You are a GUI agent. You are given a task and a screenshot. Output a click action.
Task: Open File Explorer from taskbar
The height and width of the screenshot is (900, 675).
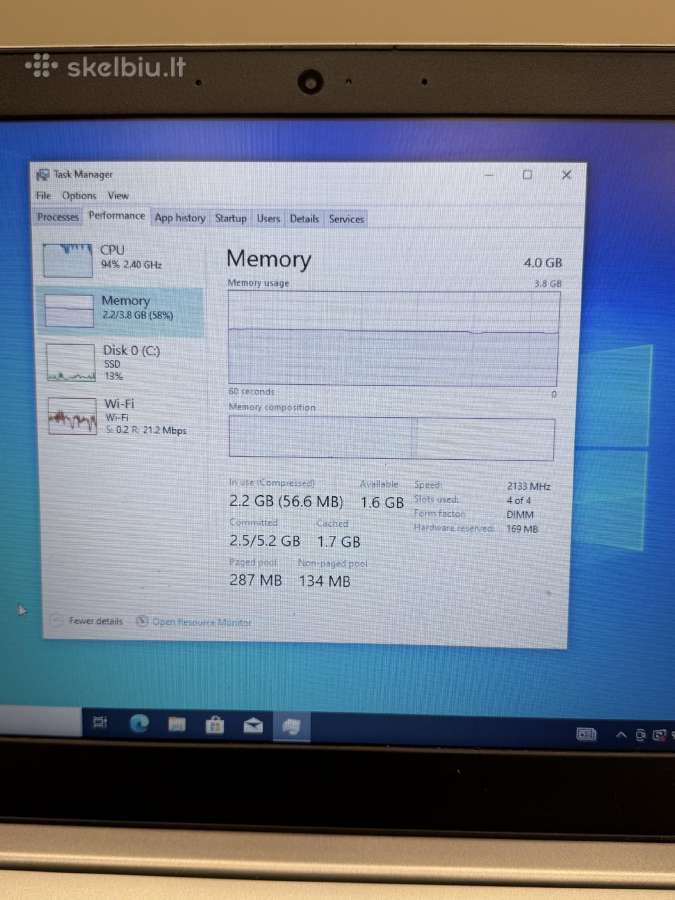(x=177, y=724)
